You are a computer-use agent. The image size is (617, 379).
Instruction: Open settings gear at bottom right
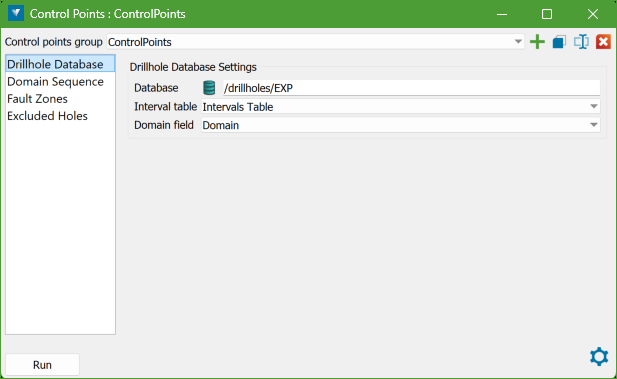coord(599,356)
